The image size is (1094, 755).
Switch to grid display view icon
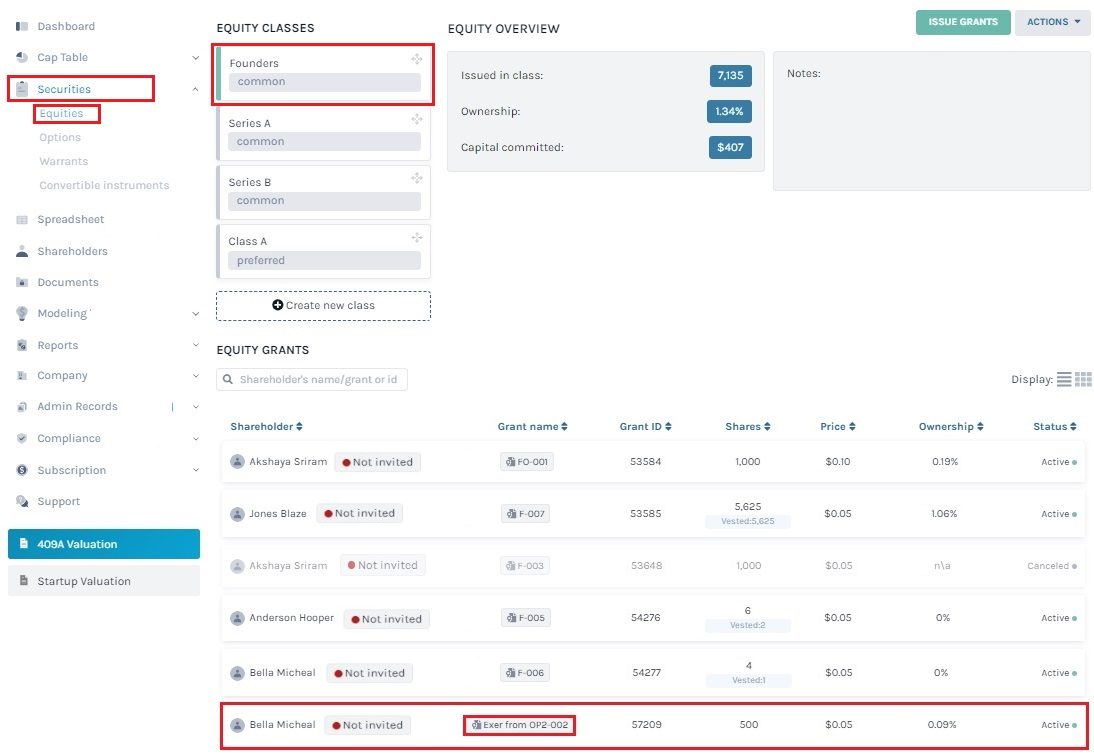pyautogui.click(x=1084, y=380)
